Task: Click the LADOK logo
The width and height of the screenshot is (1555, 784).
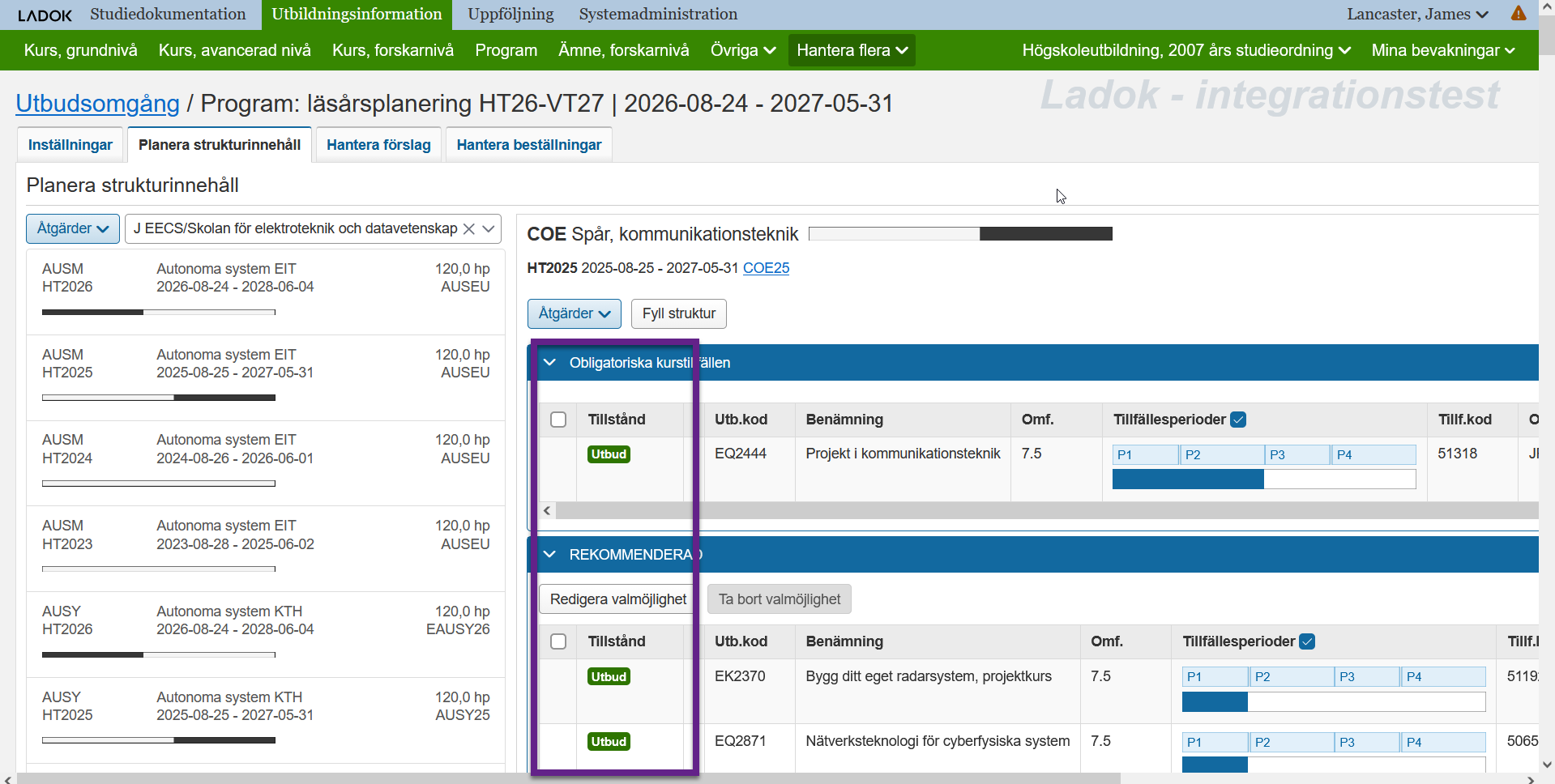Action: [45, 15]
